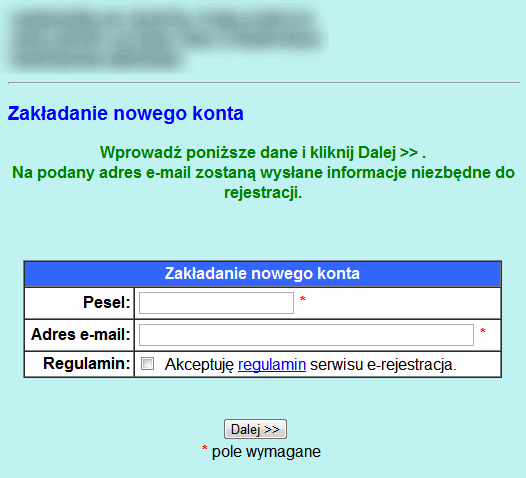This screenshot has height=478, width=526.
Task: Click the Dalej >> button
Action: 255,429
